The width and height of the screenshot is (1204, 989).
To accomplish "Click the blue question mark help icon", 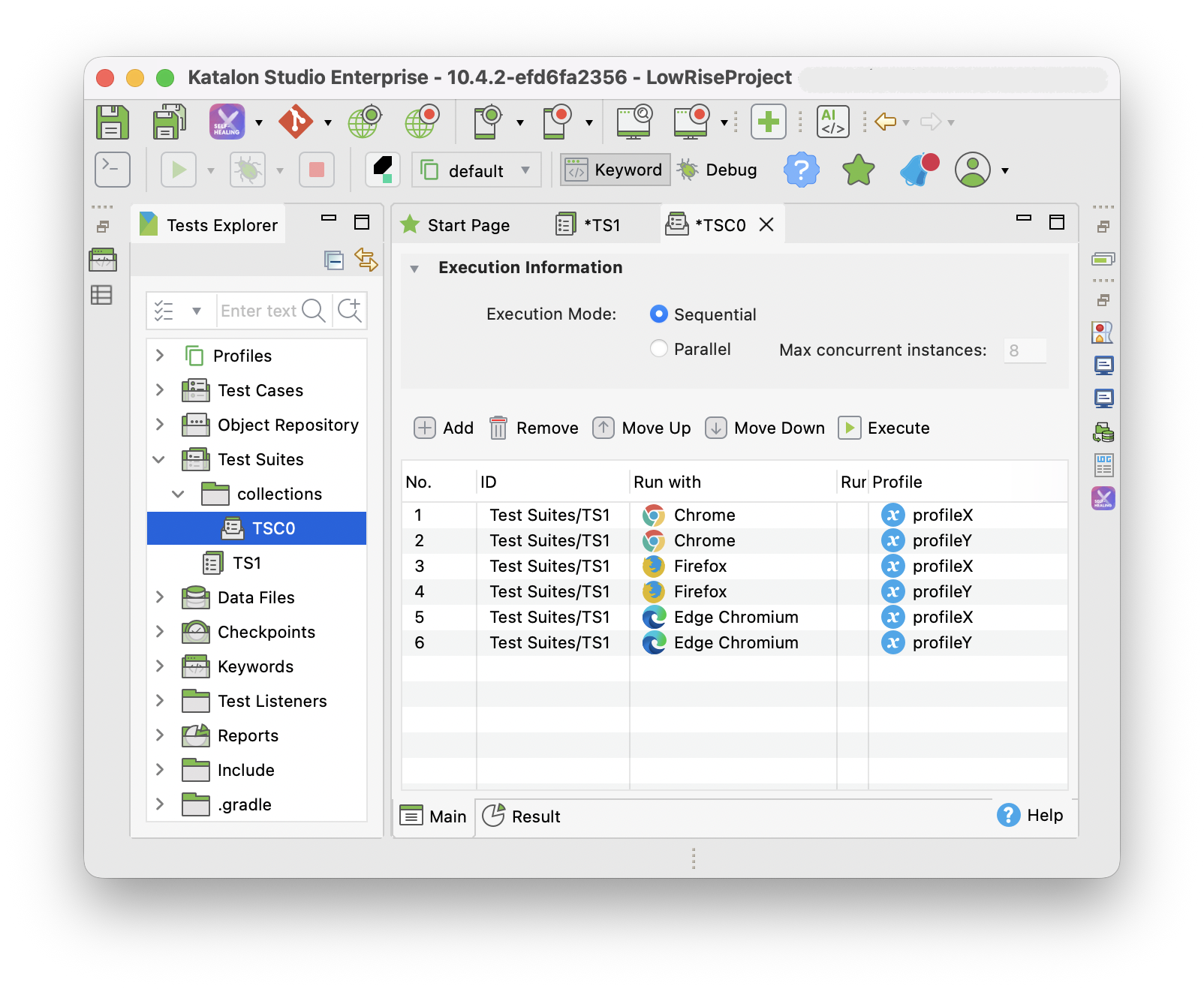I will click(x=801, y=170).
